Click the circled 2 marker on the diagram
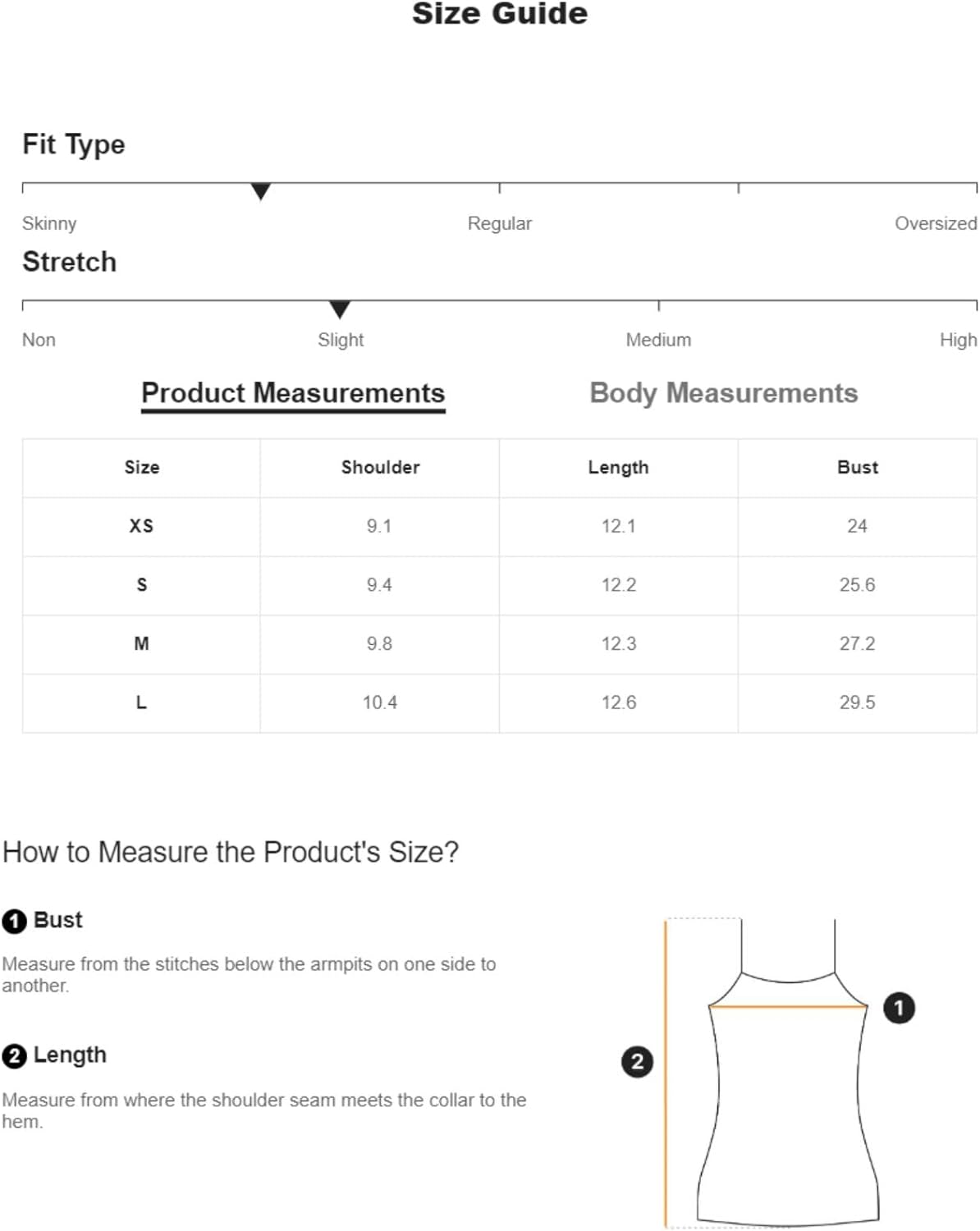Screen dimensions: 980x1231 pos(637,1062)
